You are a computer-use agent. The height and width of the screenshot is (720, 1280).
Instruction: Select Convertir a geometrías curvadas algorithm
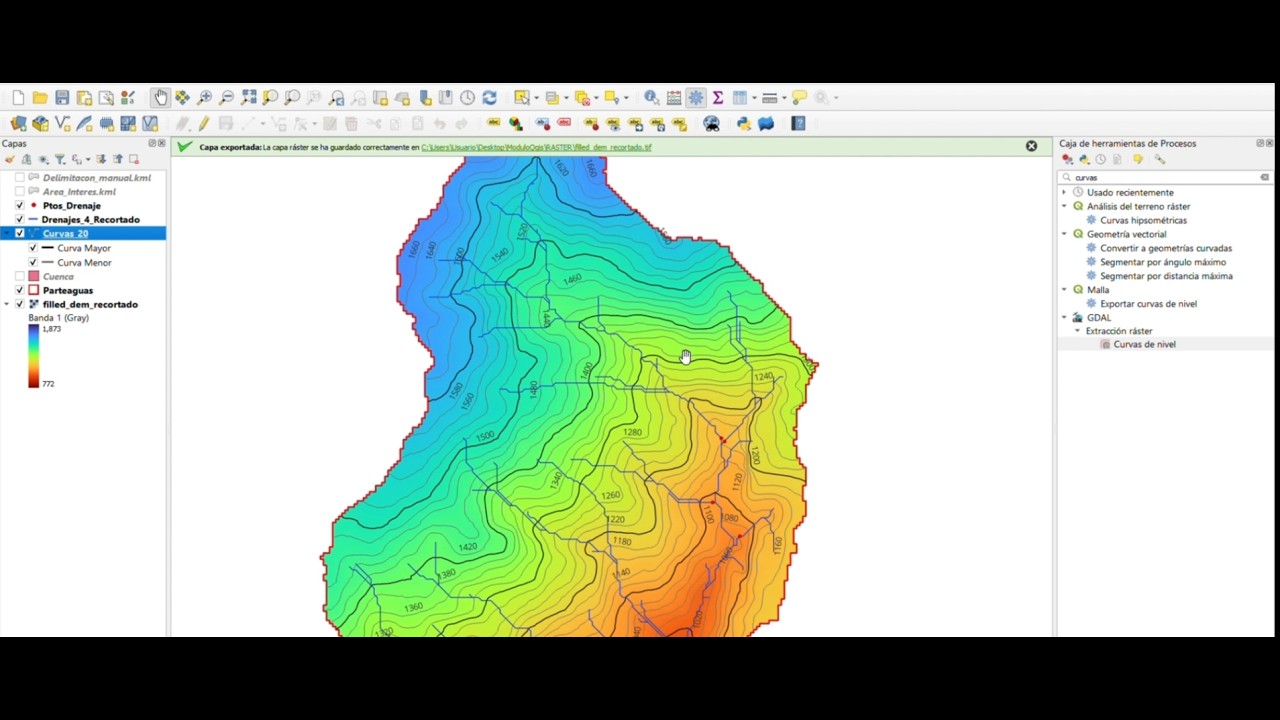point(1166,248)
